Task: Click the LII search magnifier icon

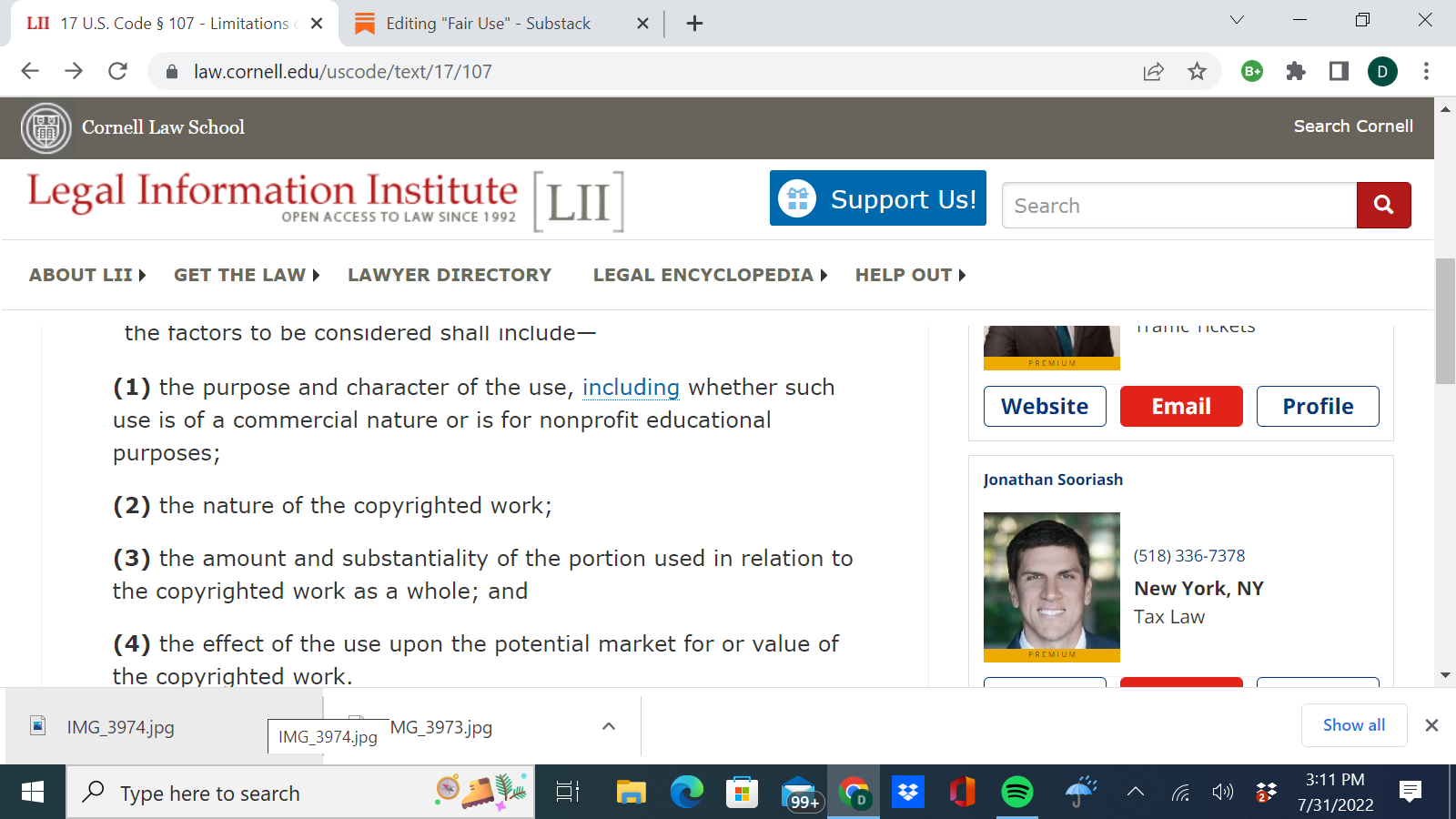Action: point(1383,205)
